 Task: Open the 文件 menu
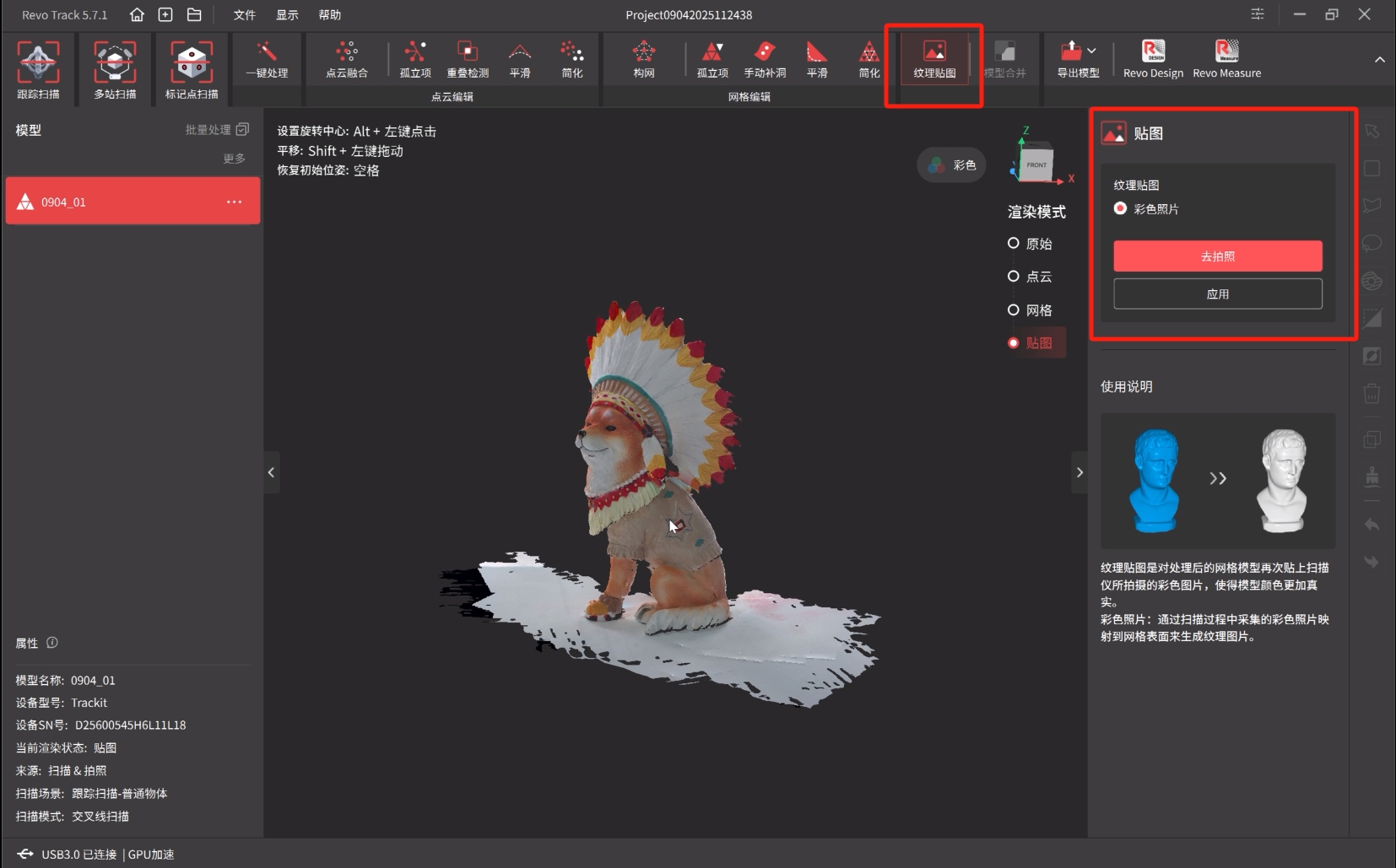(244, 14)
